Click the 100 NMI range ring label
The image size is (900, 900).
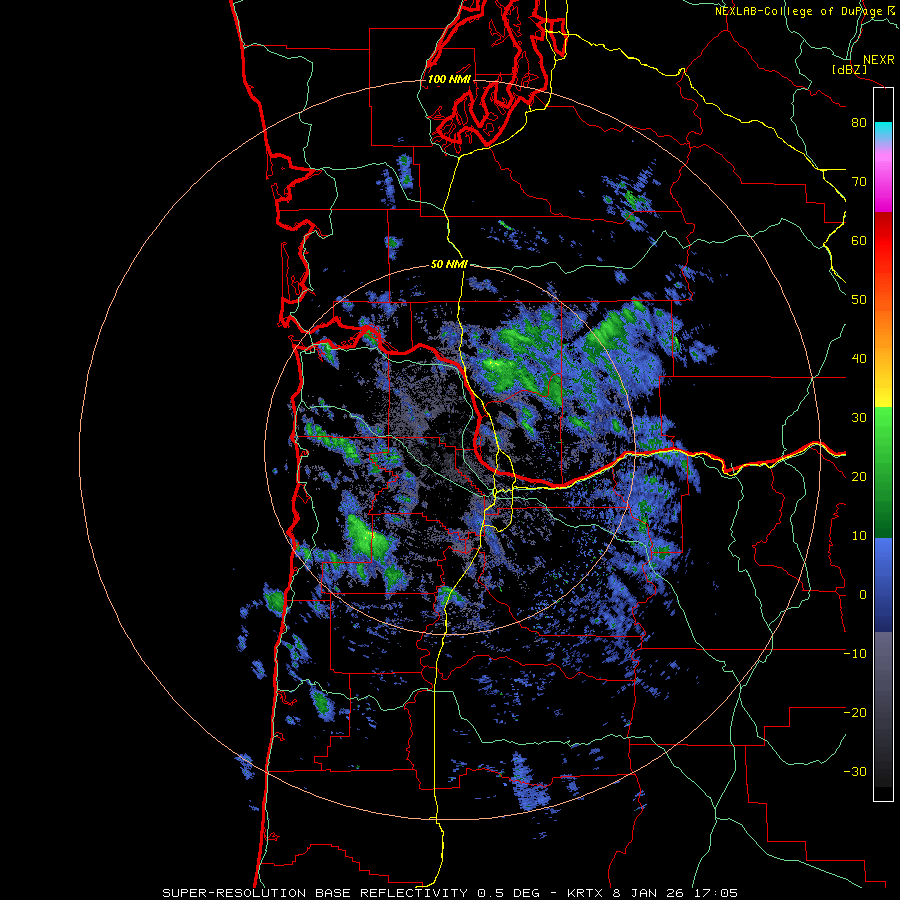(x=449, y=79)
